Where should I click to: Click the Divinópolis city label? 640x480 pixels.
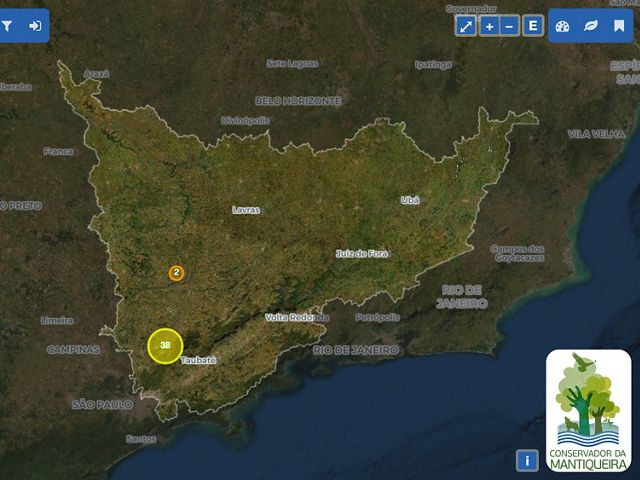(x=245, y=120)
